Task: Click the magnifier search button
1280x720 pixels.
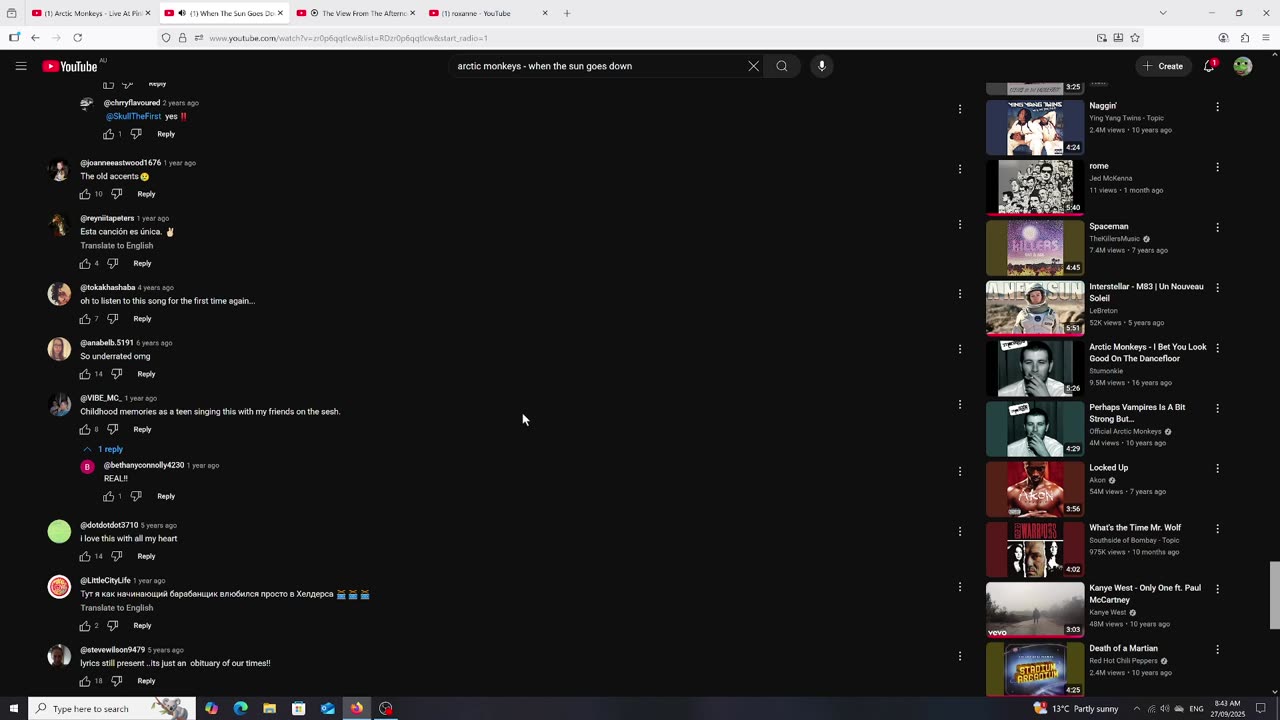Action: [782, 66]
